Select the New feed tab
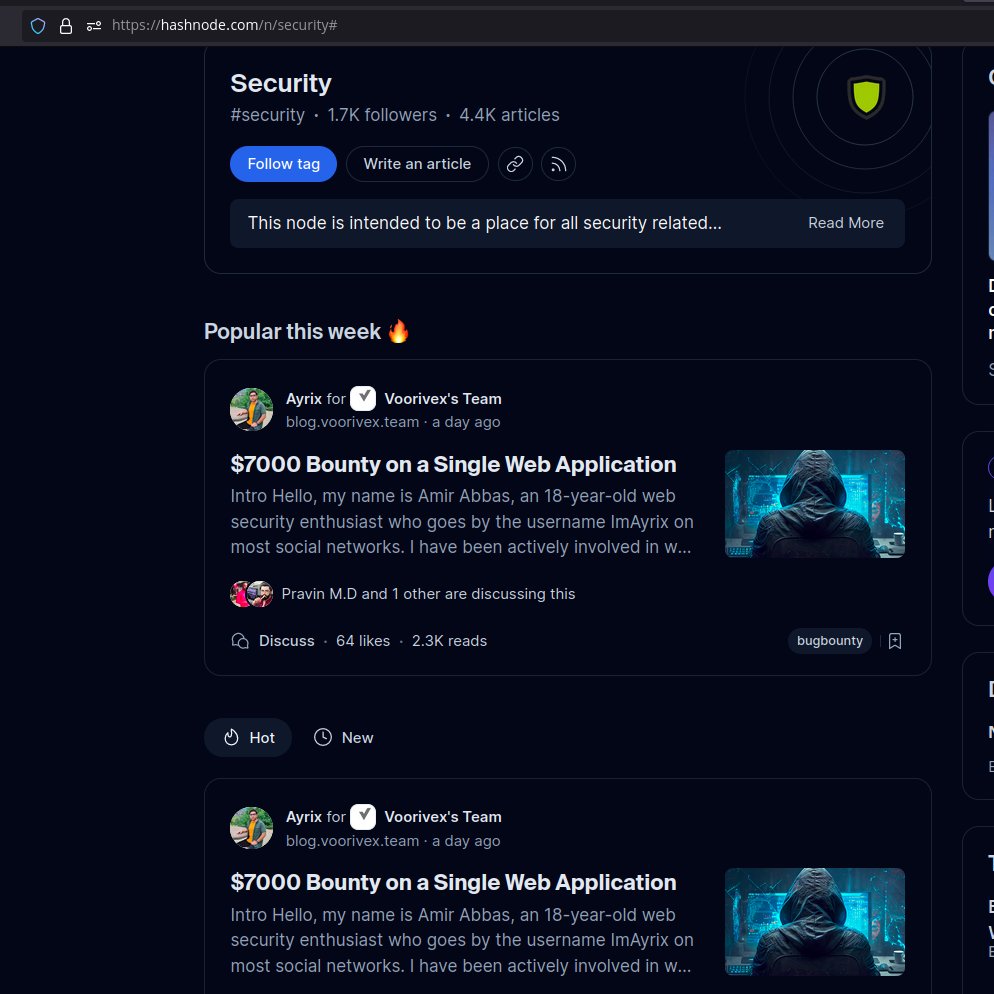Viewport: 994px width, 994px height. pos(344,737)
